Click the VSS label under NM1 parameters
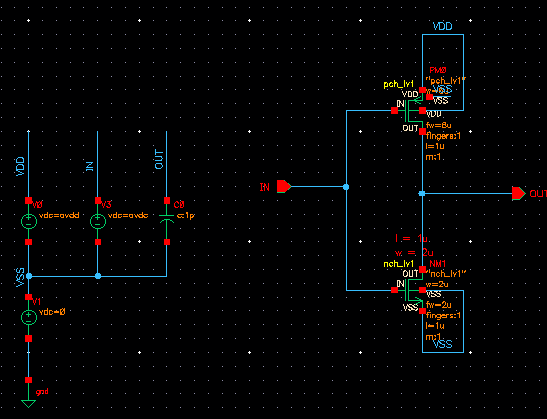Image resolution: width=547 pixels, height=419 pixels. click(443, 344)
